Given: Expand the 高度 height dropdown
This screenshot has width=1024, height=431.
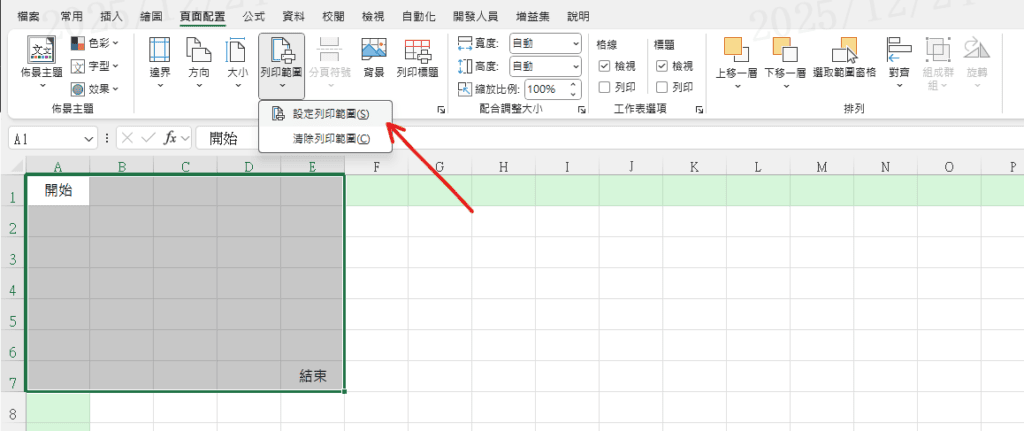Looking at the screenshot, I should tap(576, 66).
